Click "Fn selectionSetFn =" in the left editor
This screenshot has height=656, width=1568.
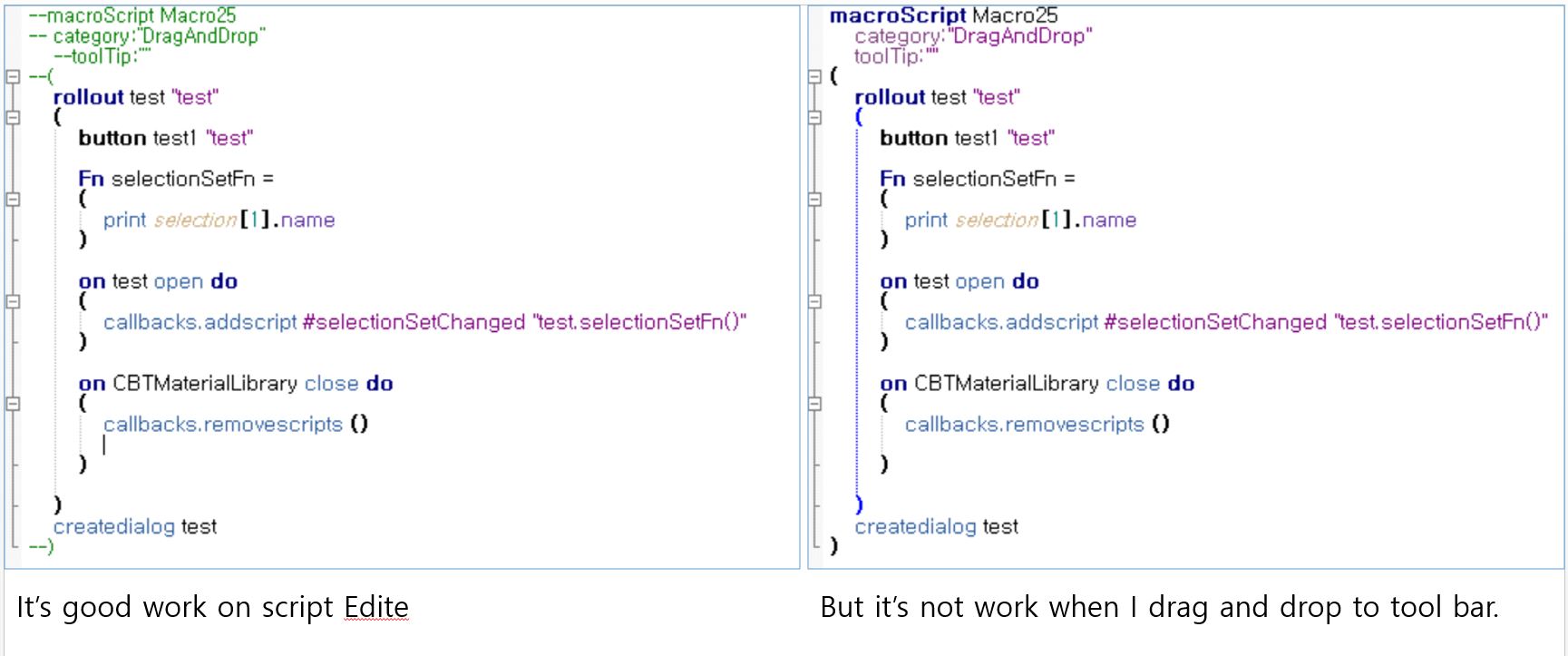(x=176, y=179)
